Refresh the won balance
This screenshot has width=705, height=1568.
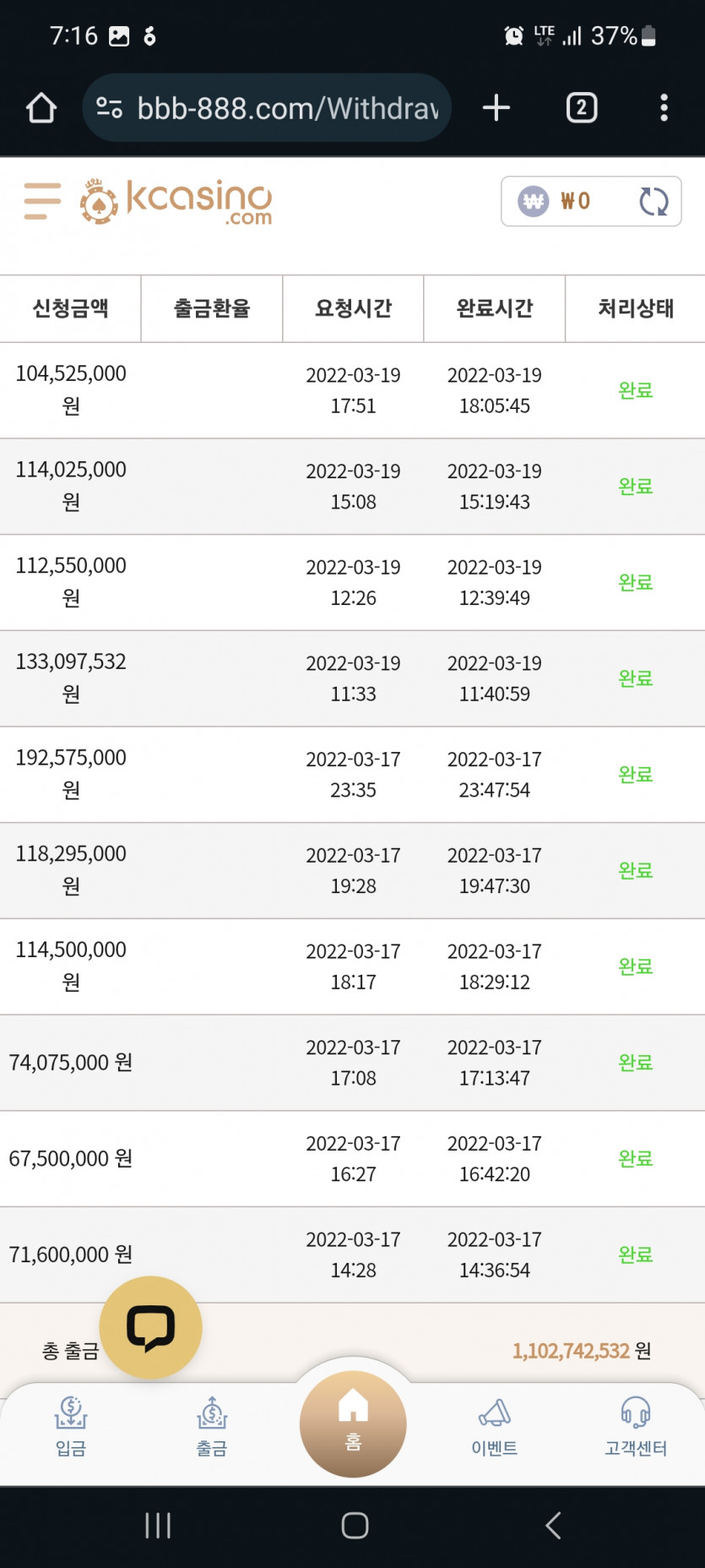coord(653,201)
